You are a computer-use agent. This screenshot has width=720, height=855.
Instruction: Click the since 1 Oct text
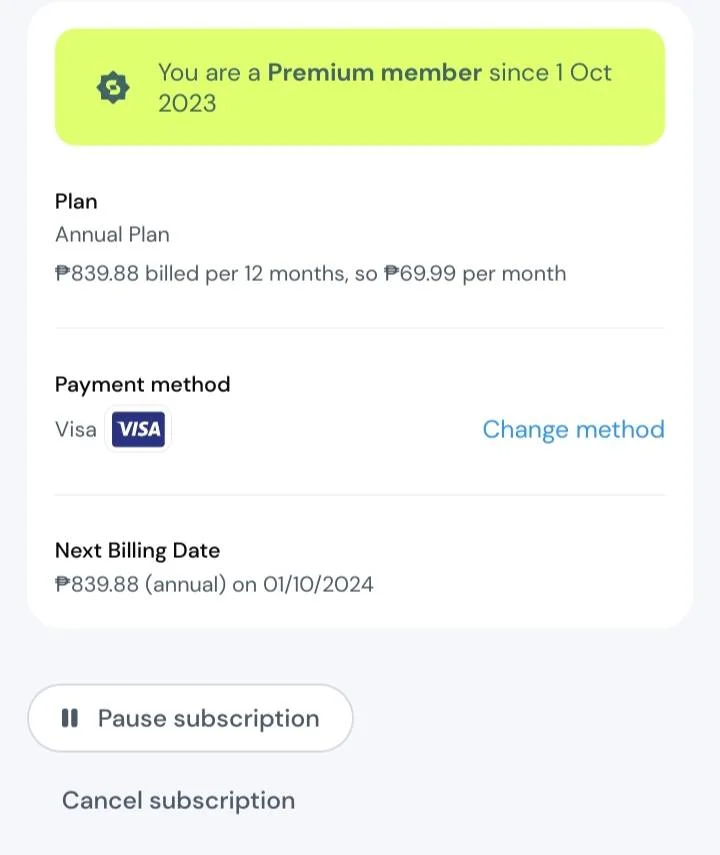[550, 73]
